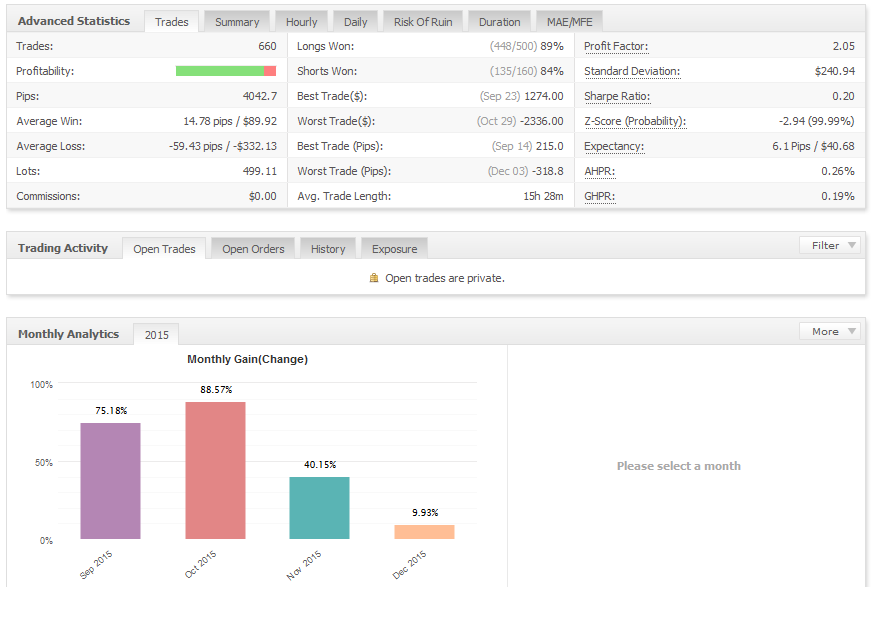Click the AHPR value 0.26%
Screen dimensions: 877x617
pyautogui.click(x=838, y=171)
